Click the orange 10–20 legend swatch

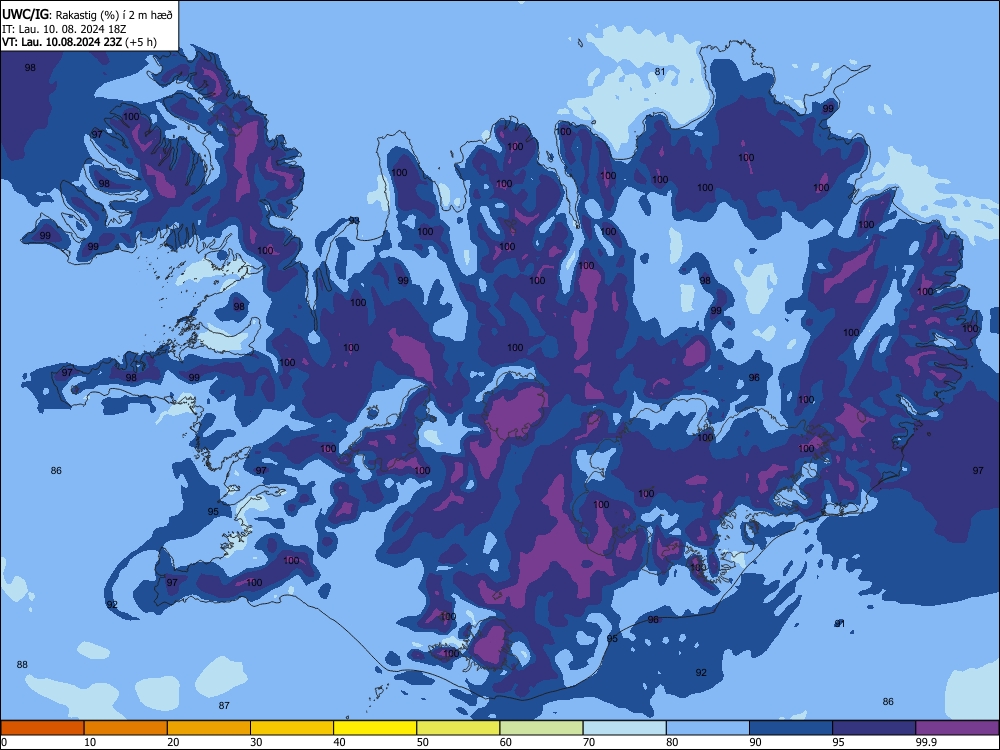(126, 728)
